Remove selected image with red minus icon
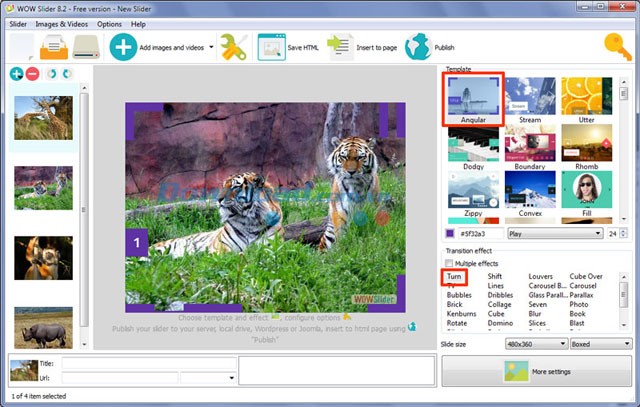Image resolution: width=640 pixels, height=407 pixels. pyautogui.click(x=32, y=74)
